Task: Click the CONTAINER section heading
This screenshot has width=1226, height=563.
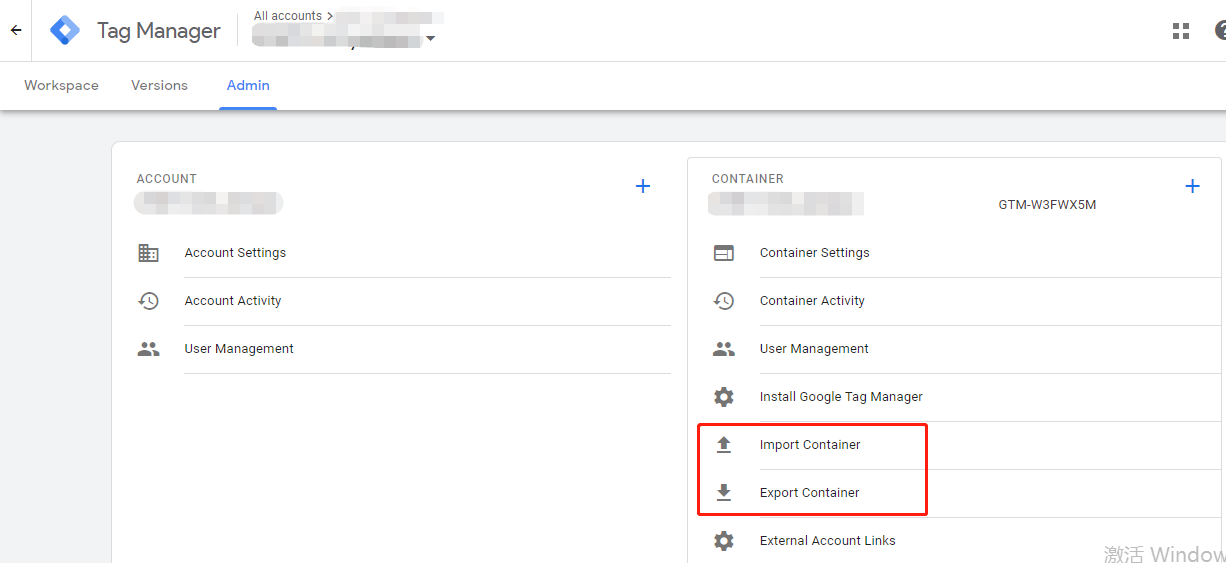Action: (x=748, y=179)
